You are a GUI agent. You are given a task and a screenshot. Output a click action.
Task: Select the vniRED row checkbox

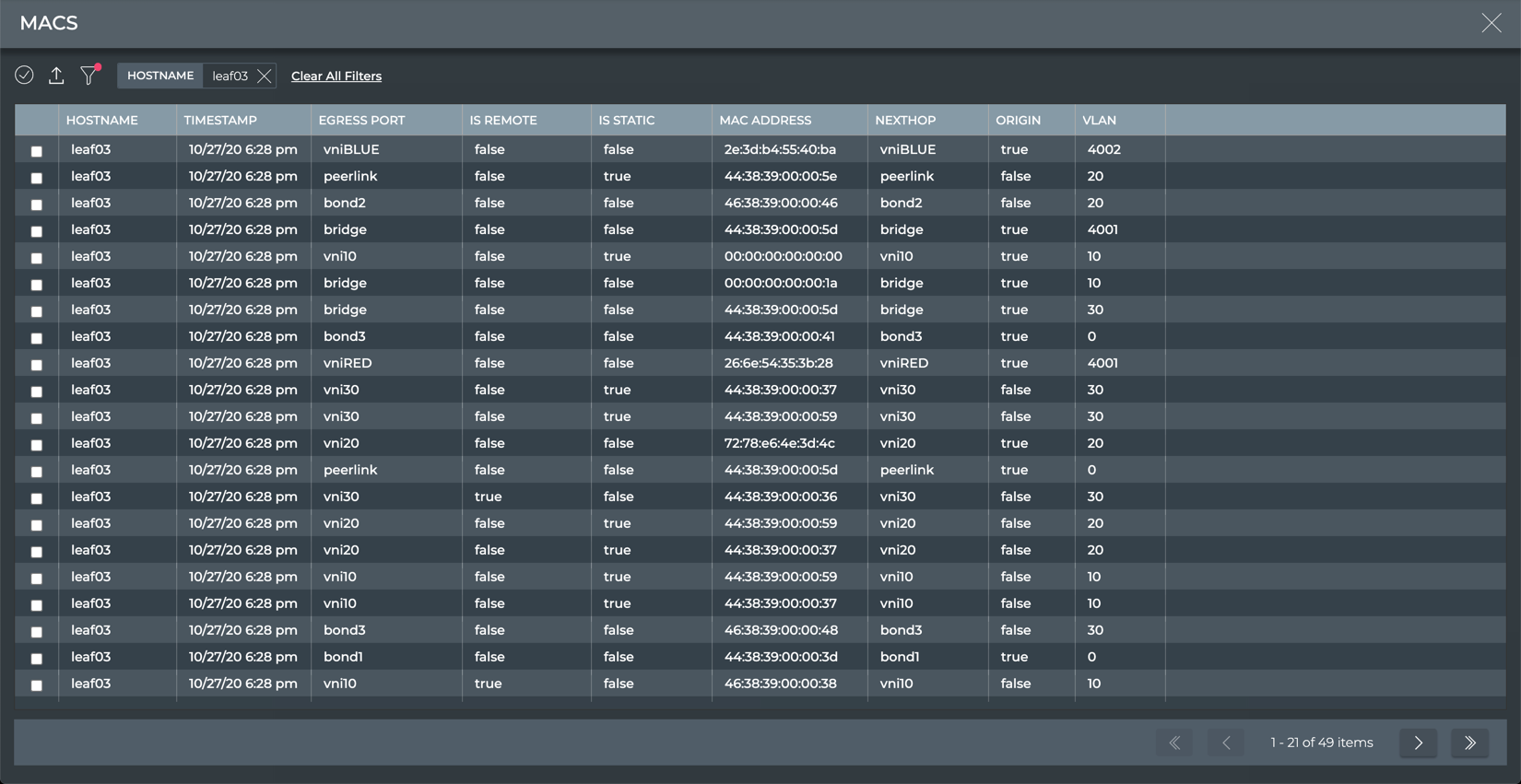(x=37, y=365)
